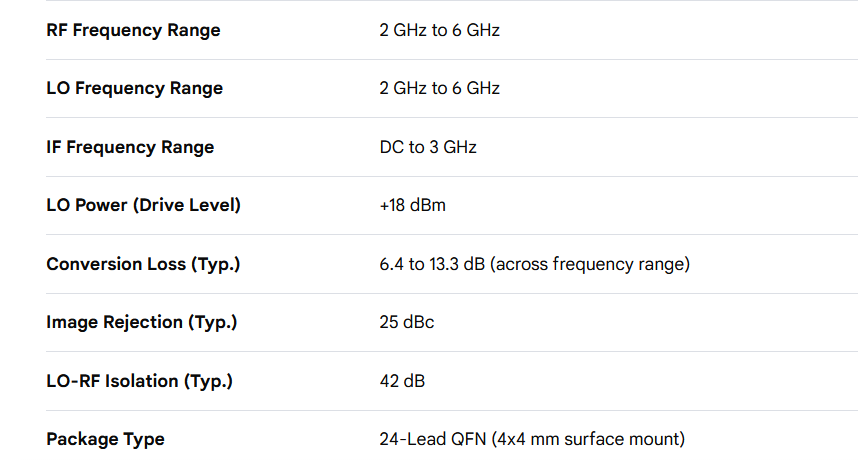
Task: Click the RF Frequency Range label
Action: [133, 30]
